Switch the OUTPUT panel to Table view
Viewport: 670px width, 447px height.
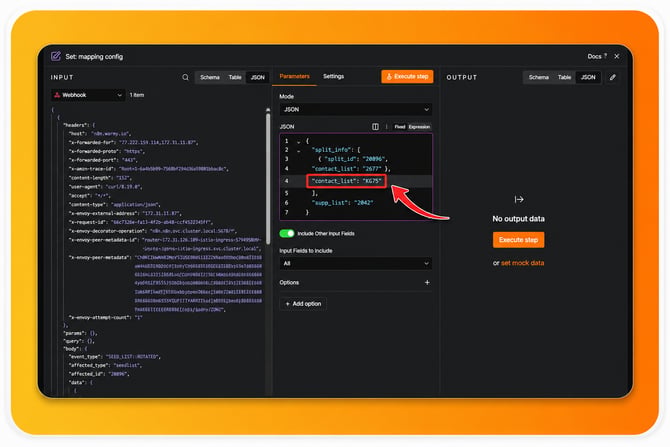coord(564,77)
